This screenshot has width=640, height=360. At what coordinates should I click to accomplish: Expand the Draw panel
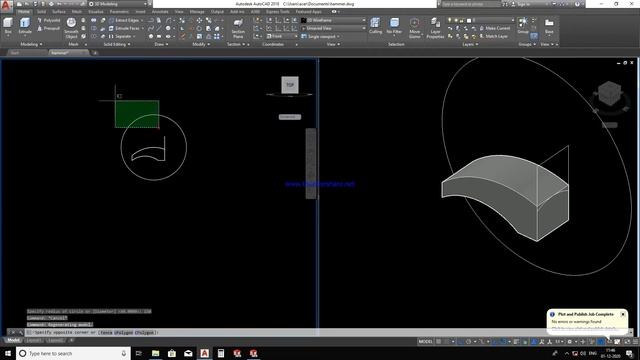[x=161, y=44]
